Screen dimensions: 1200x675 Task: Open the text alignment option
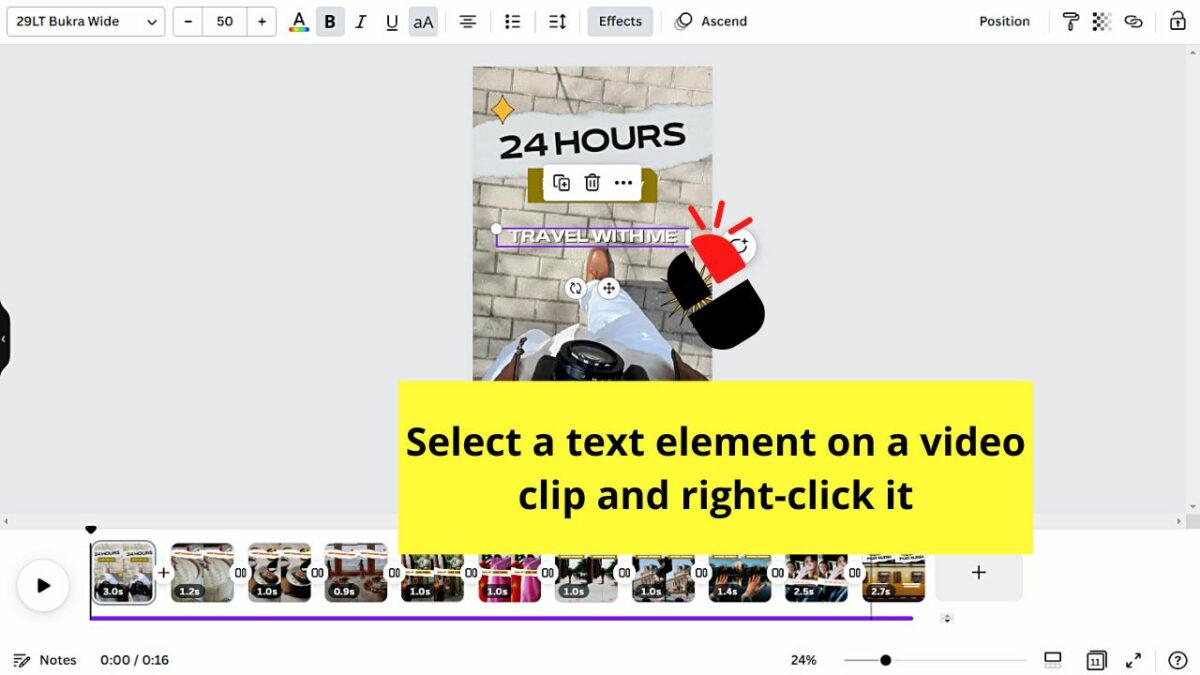point(467,21)
